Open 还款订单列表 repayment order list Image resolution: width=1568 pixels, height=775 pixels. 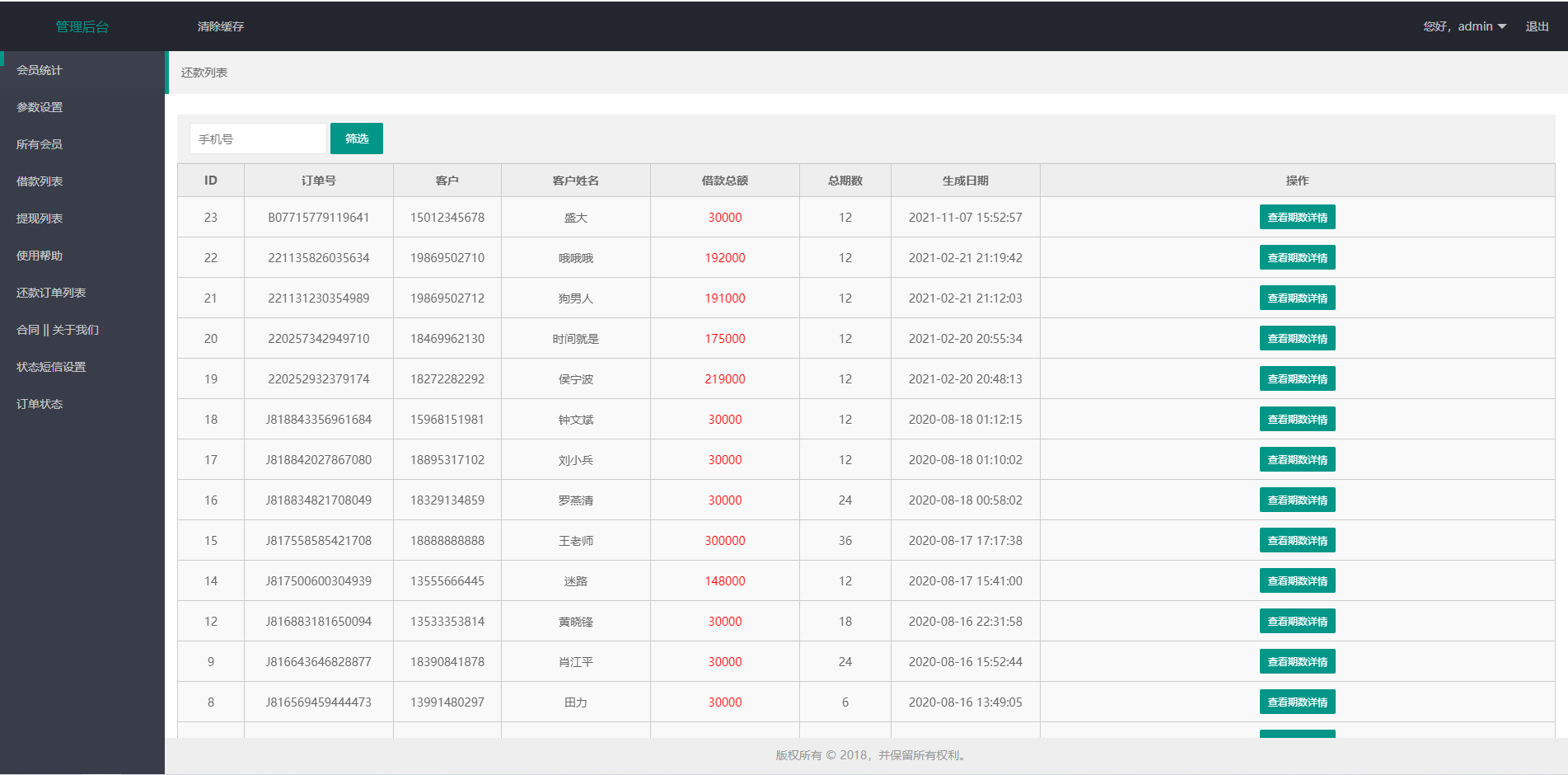pos(49,292)
